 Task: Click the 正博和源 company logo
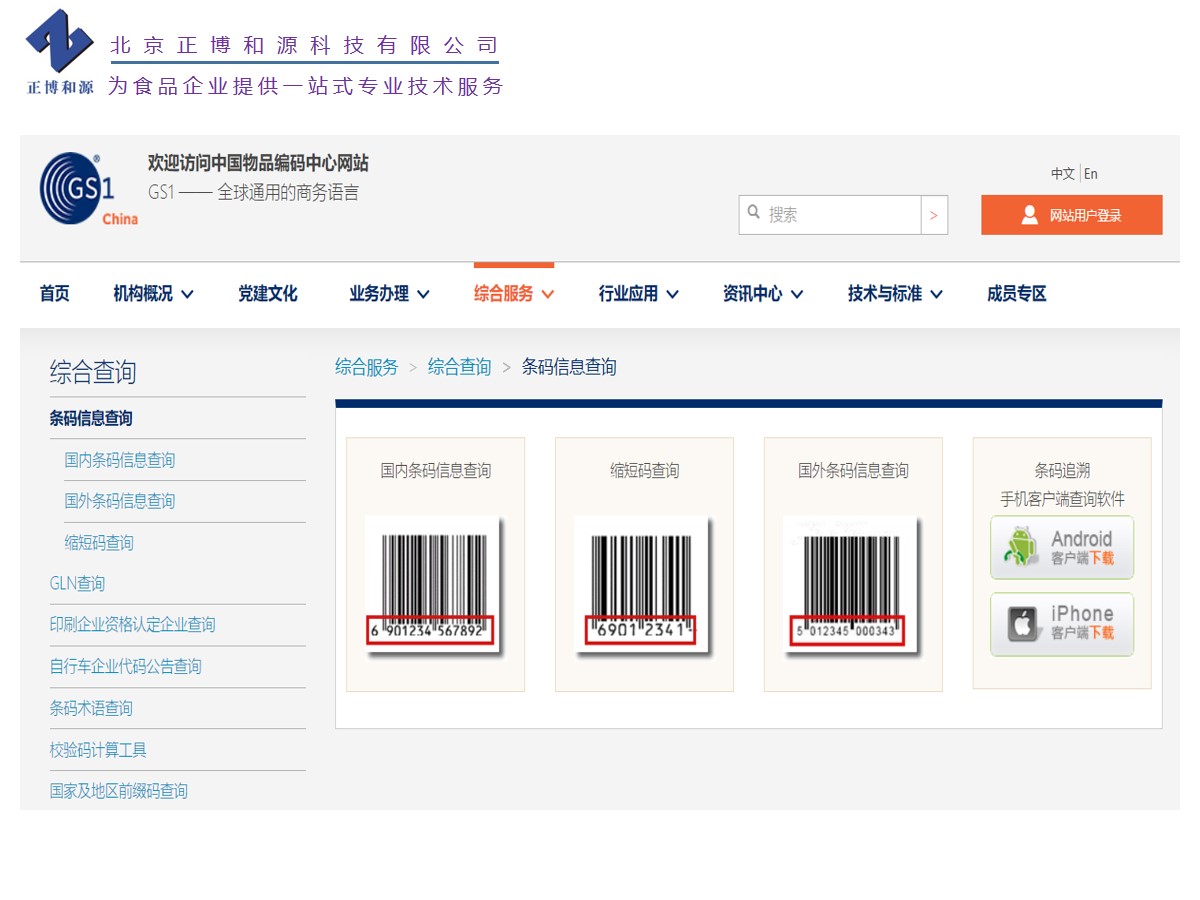pos(60,52)
